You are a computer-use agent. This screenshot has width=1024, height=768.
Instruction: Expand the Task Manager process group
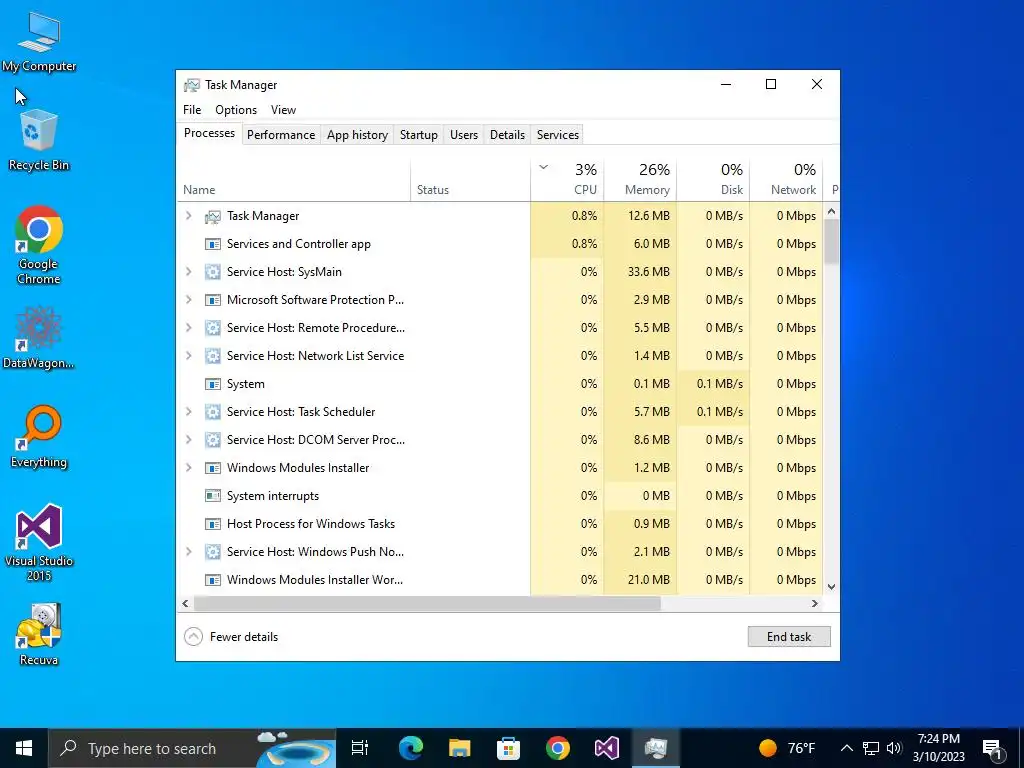pyautogui.click(x=189, y=216)
